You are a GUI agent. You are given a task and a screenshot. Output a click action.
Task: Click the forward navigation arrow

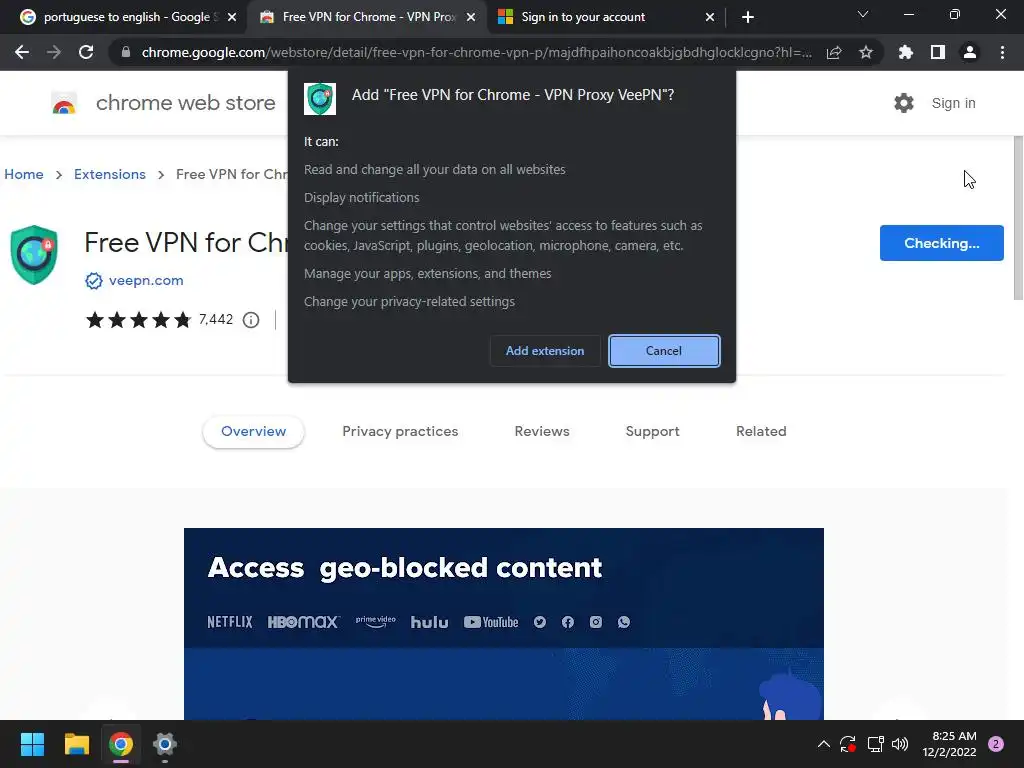point(54,52)
